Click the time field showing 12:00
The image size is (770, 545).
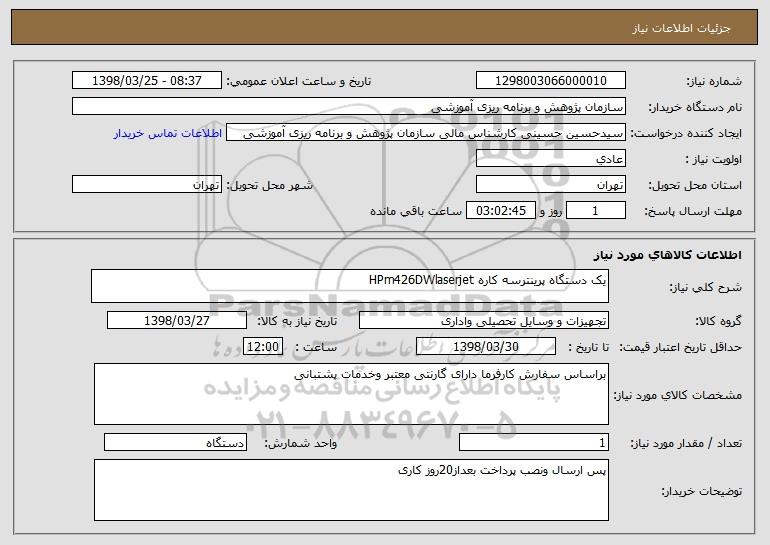click(263, 347)
